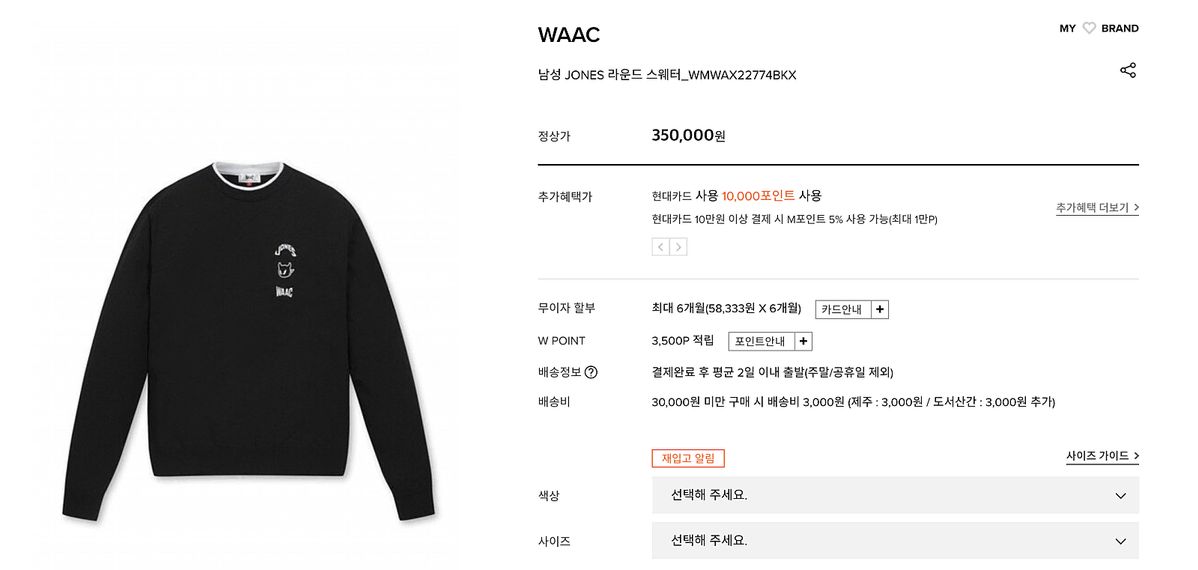Viewport: 1198px width, 570px height.
Task: Open the 색상 color selection dropdown
Action: click(895, 495)
